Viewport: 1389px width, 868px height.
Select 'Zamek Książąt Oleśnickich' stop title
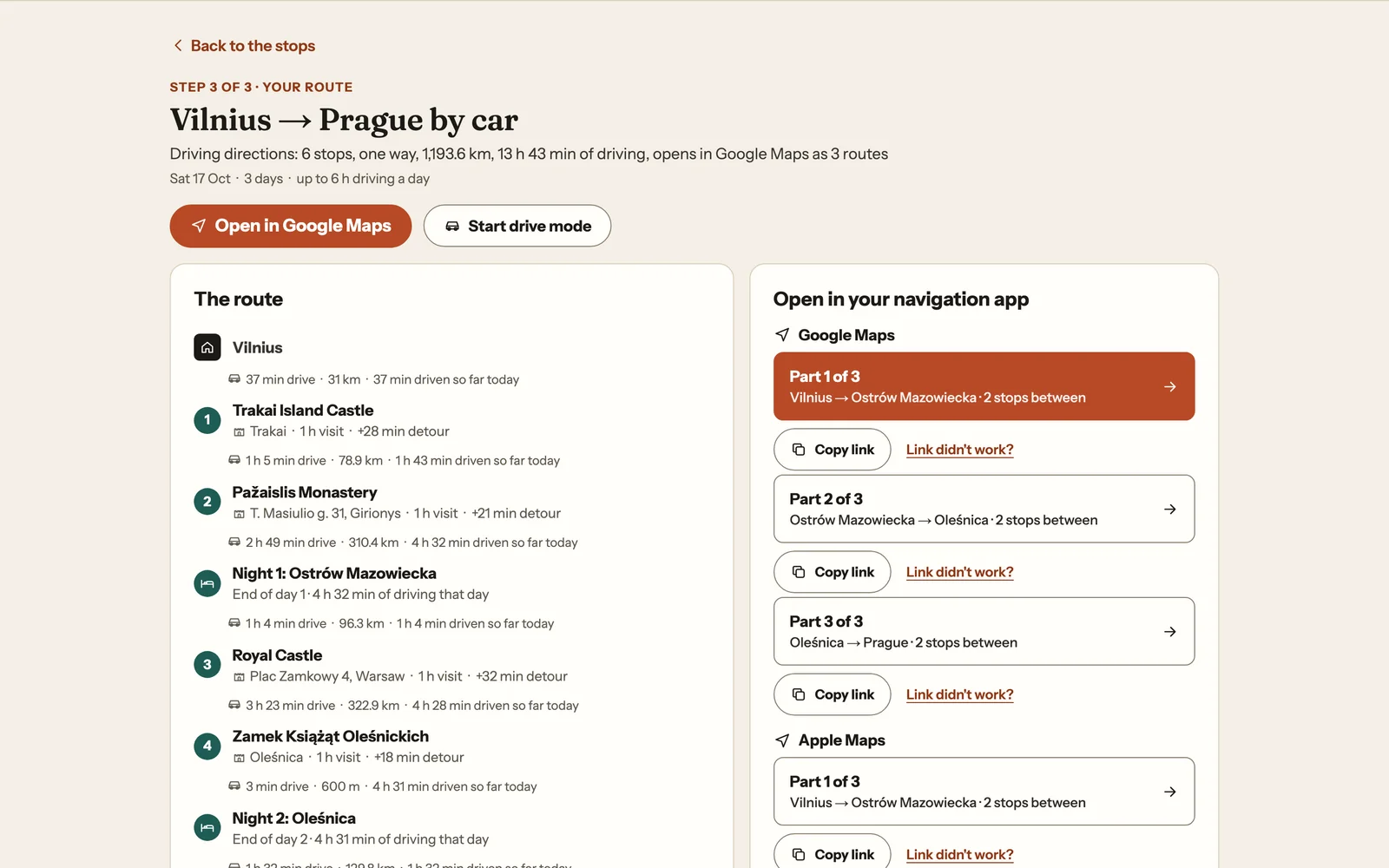tap(331, 736)
